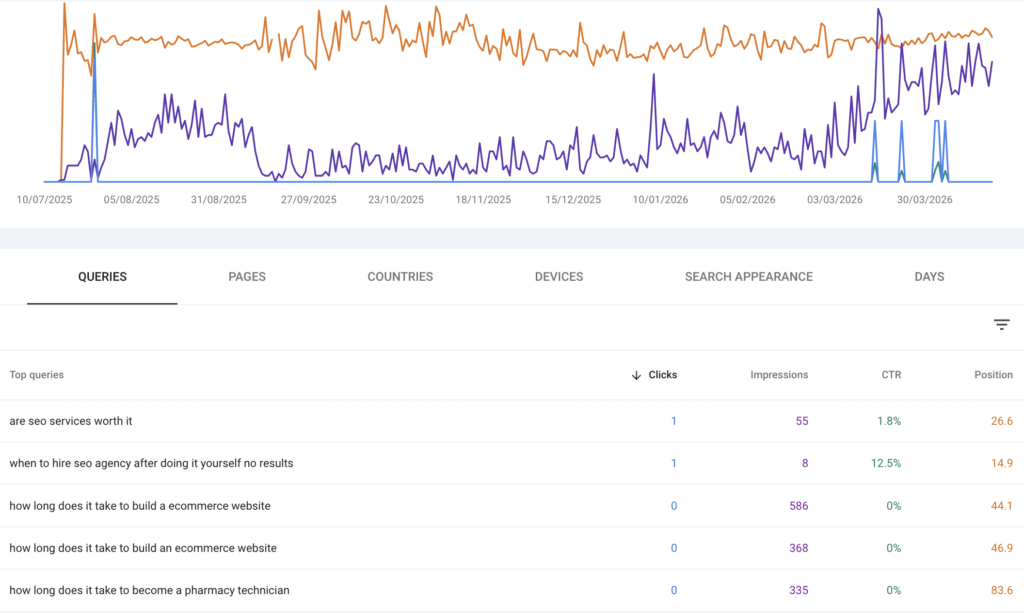Click impressions value 8
The width and height of the screenshot is (1024, 613).
coord(805,464)
